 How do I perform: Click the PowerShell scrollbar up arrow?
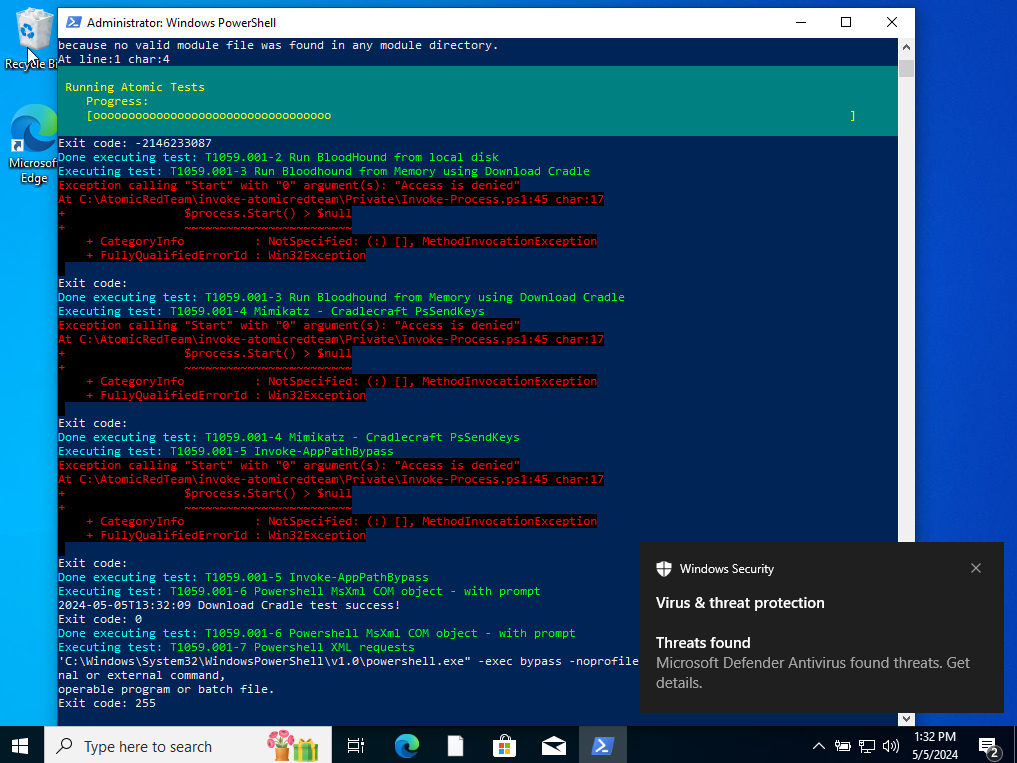906,47
